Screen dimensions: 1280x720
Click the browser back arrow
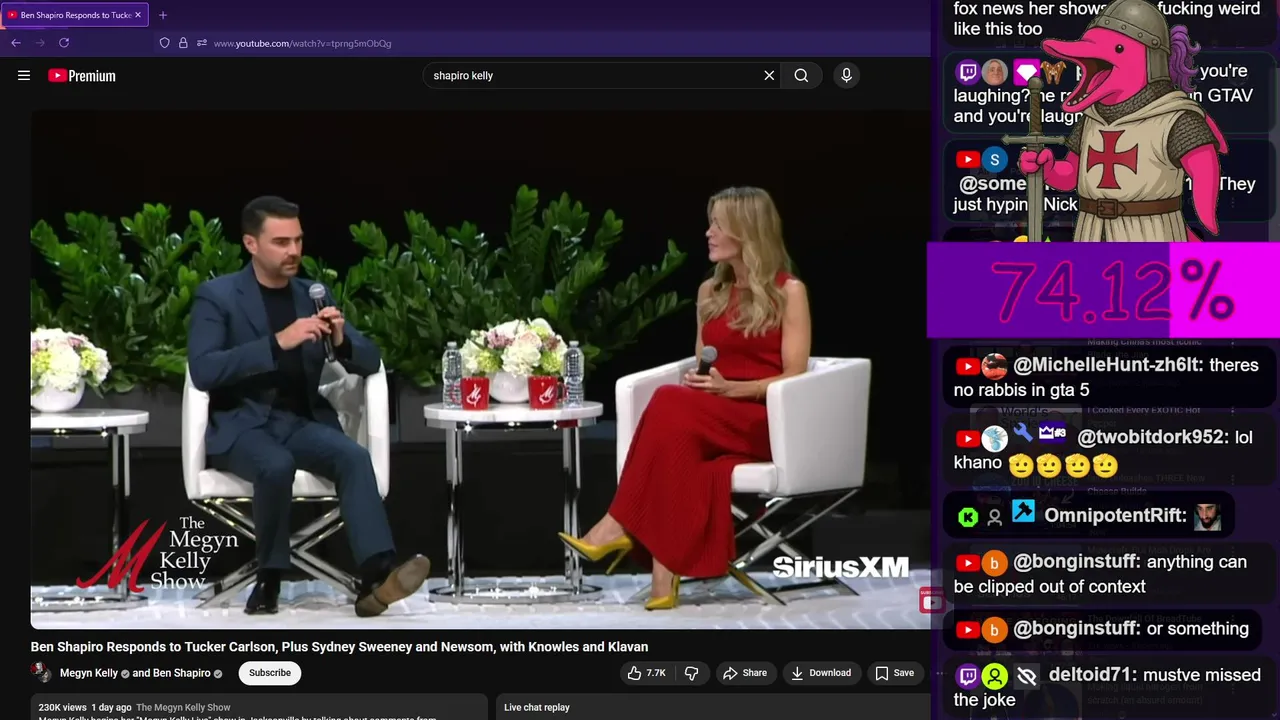(x=16, y=43)
